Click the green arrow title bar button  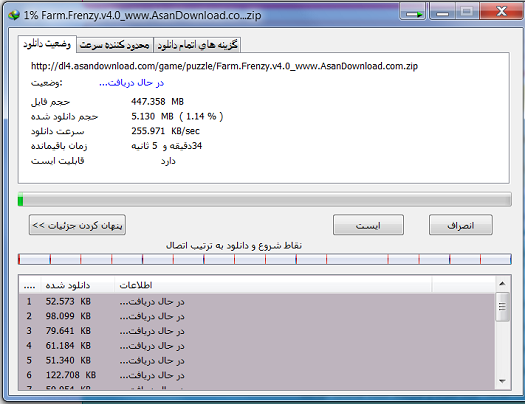(413, 12)
